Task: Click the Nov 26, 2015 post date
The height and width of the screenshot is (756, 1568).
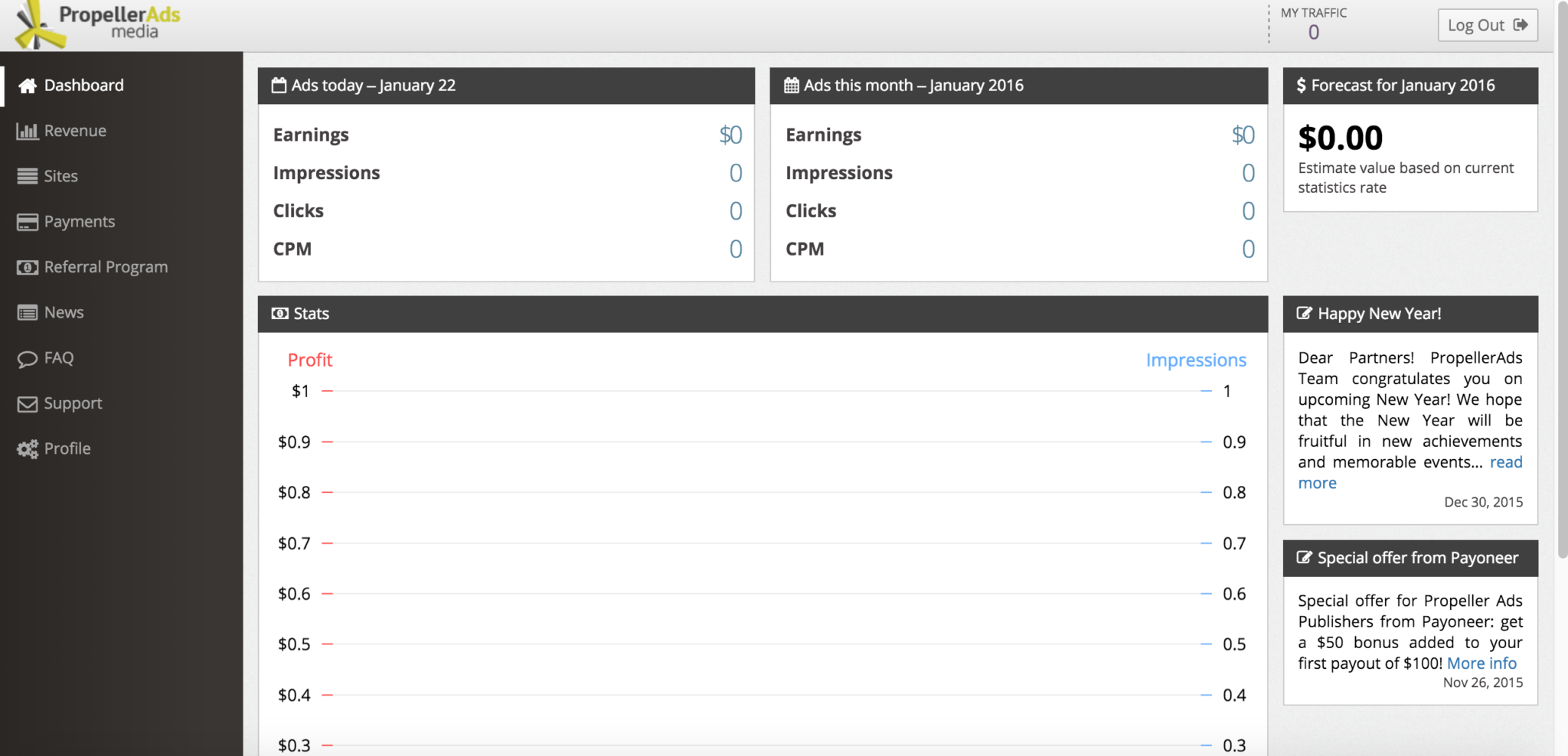Action: click(x=1483, y=683)
